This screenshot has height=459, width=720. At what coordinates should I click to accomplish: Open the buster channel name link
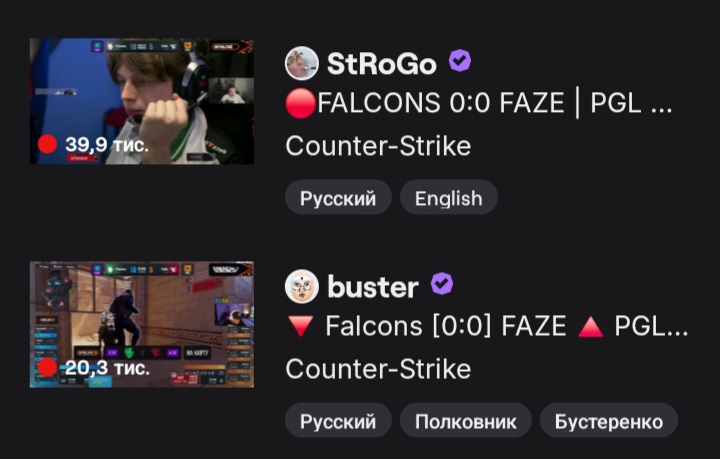click(x=373, y=287)
